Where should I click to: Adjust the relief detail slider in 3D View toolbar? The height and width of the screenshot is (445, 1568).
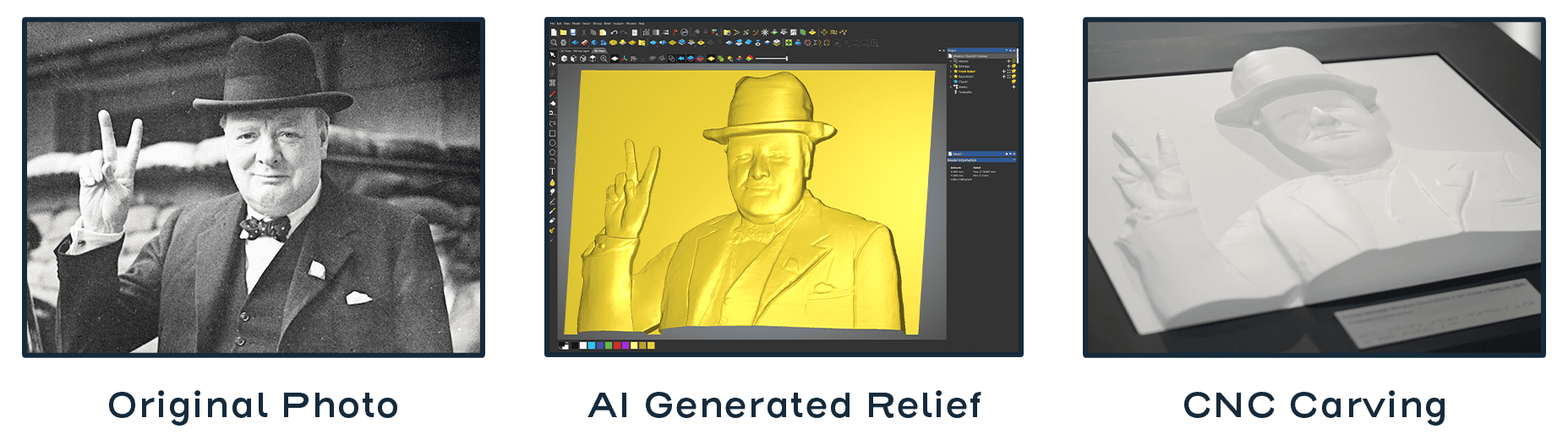[x=772, y=58]
